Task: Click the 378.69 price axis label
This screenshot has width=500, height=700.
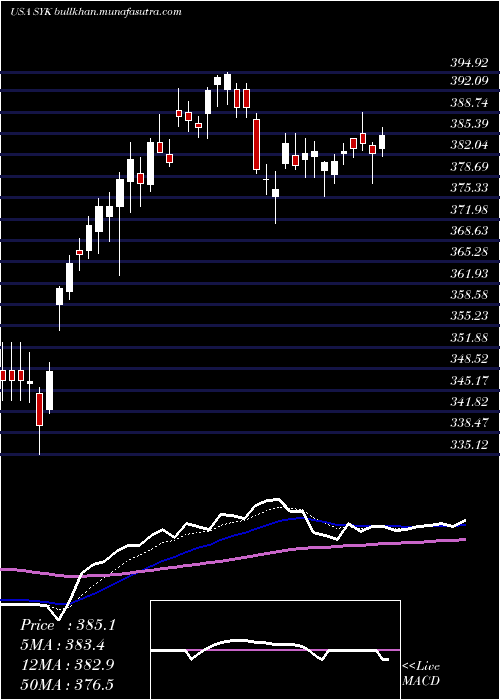Action: [x=468, y=167]
